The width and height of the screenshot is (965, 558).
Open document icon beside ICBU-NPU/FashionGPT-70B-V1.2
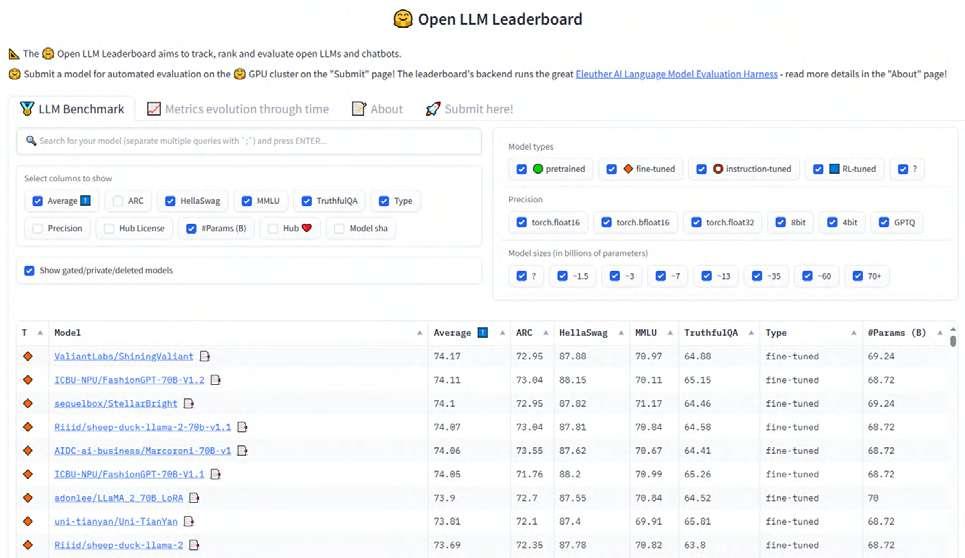pyautogui.click(x=215, y=380)
